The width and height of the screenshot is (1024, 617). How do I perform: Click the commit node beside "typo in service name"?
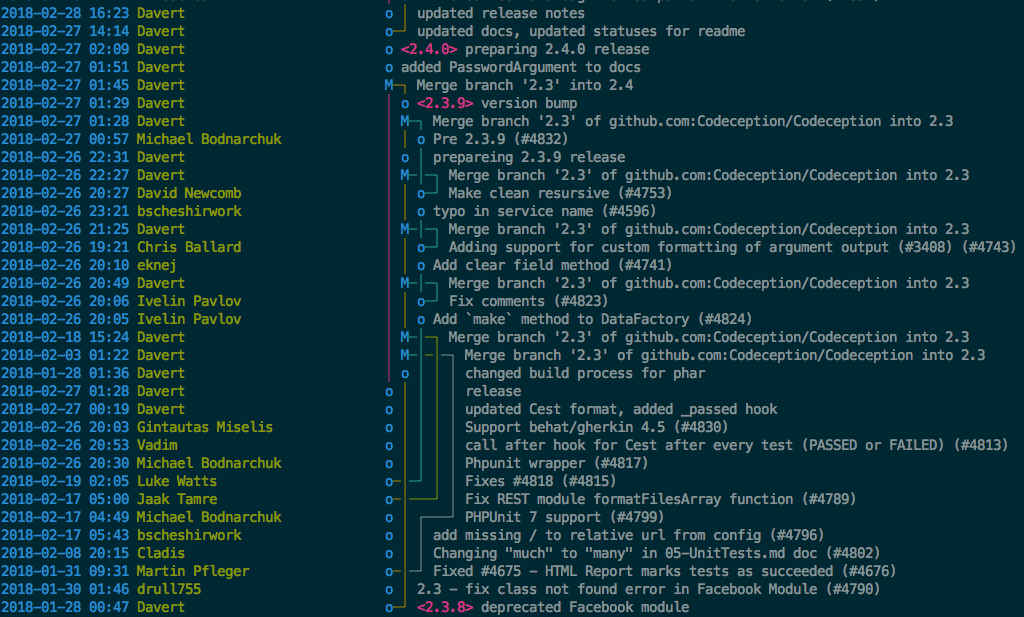point(421,212)
